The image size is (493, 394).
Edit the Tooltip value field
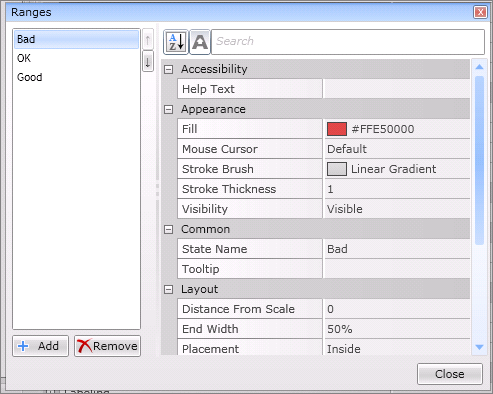pyautogui.click(x=396, y=269)
